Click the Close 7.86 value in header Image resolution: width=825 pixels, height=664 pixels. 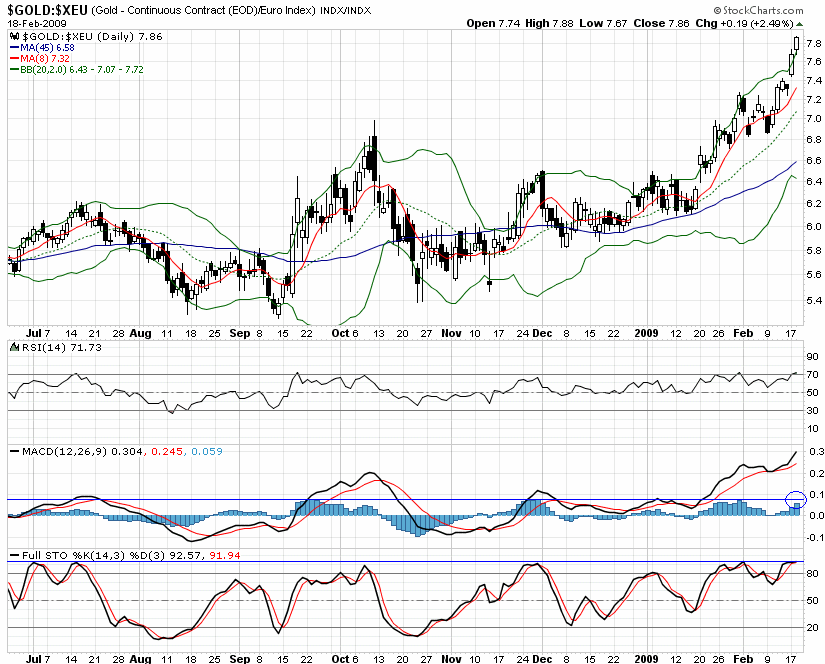point(661,24)
